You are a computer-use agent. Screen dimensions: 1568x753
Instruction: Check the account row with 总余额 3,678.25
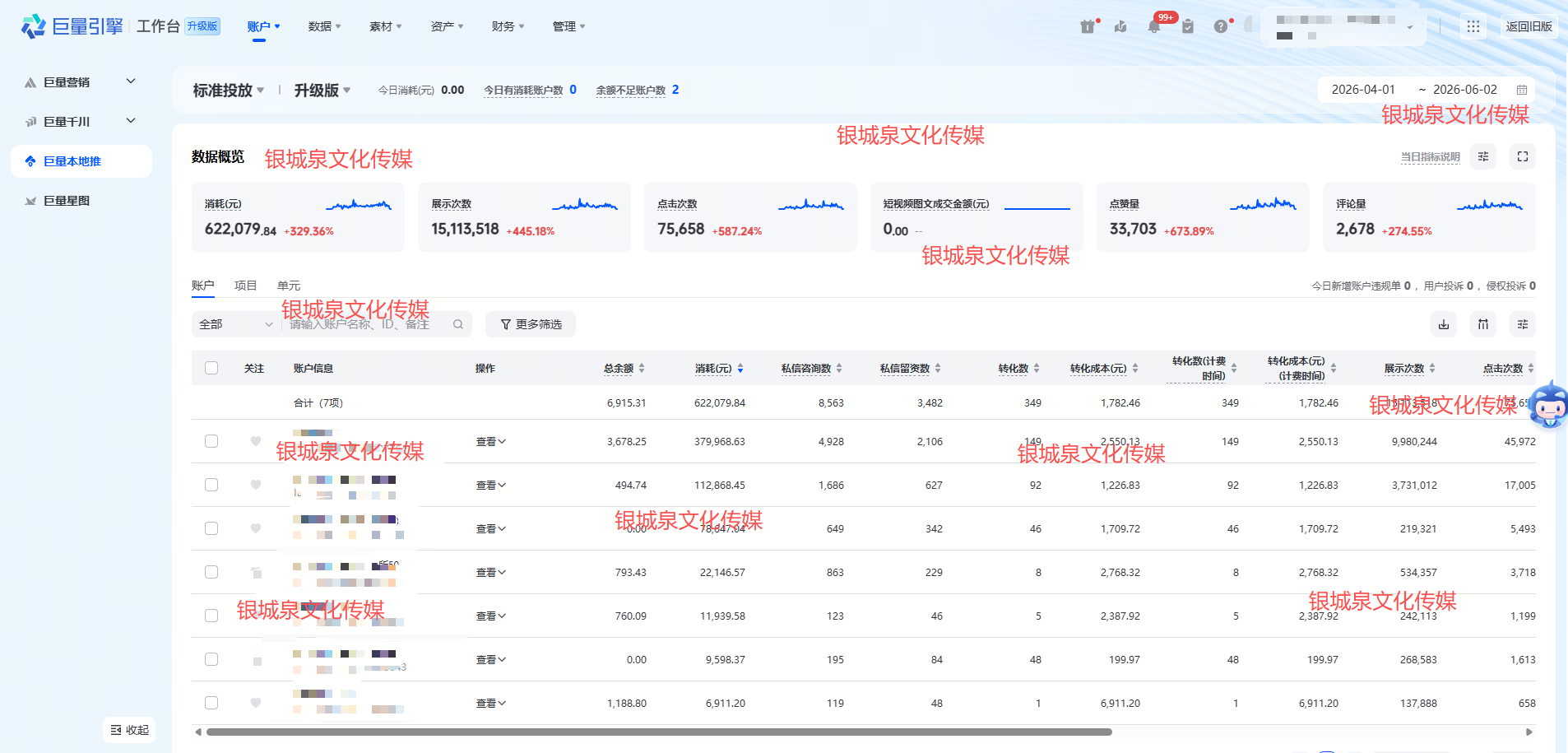point(211,441)
